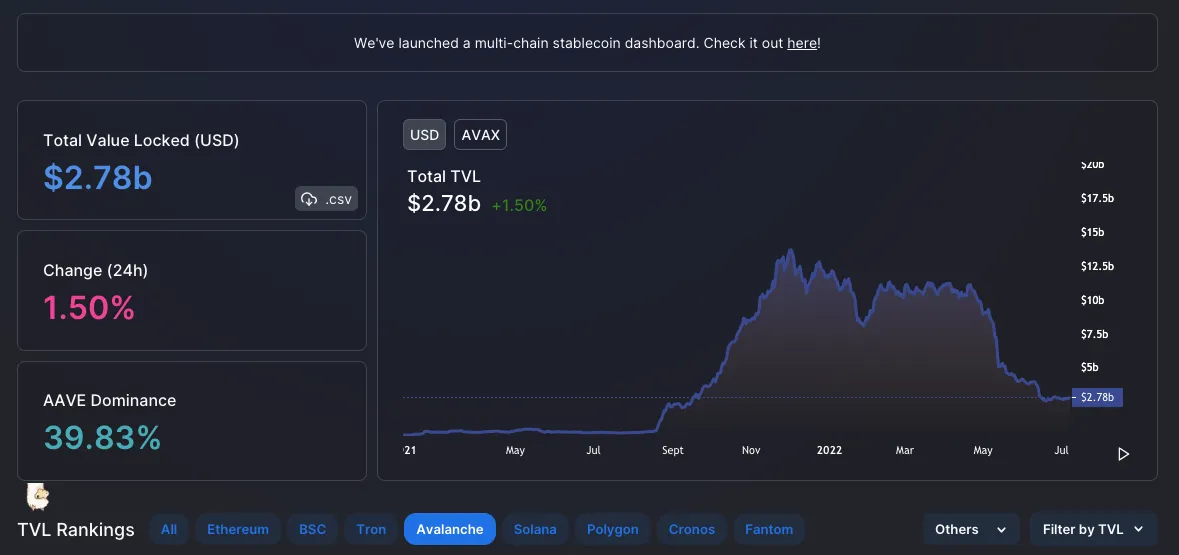Select the BSC chain tab
1179x555 pixels.
(x=312, y=529)
